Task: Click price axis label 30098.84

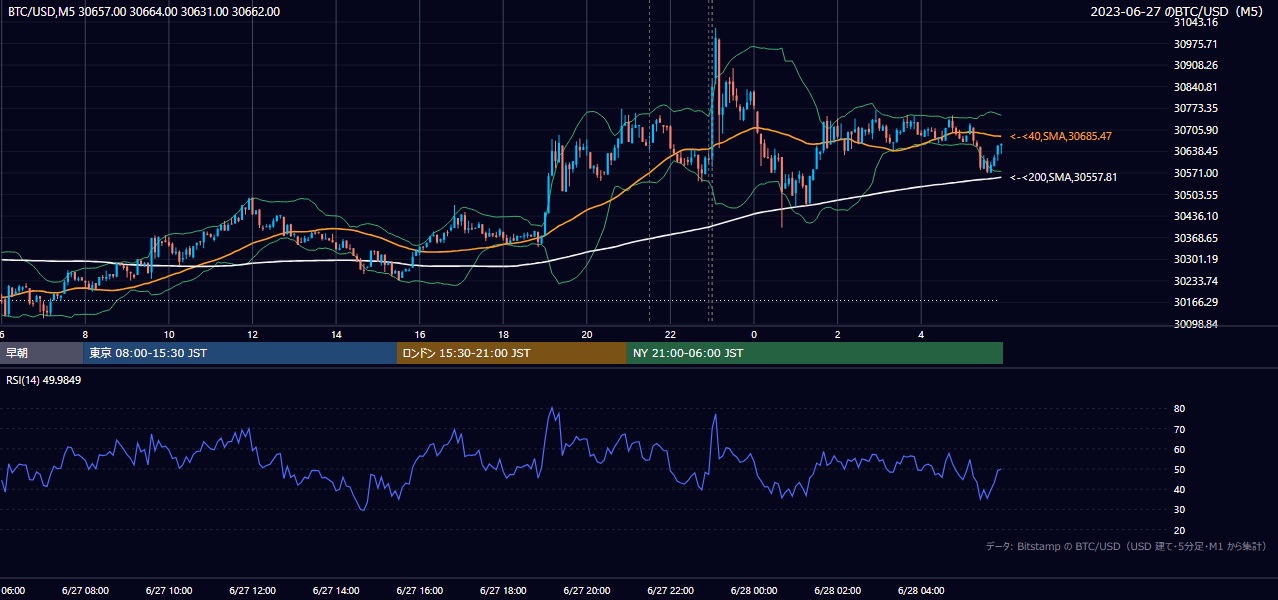Action: 1196,324
